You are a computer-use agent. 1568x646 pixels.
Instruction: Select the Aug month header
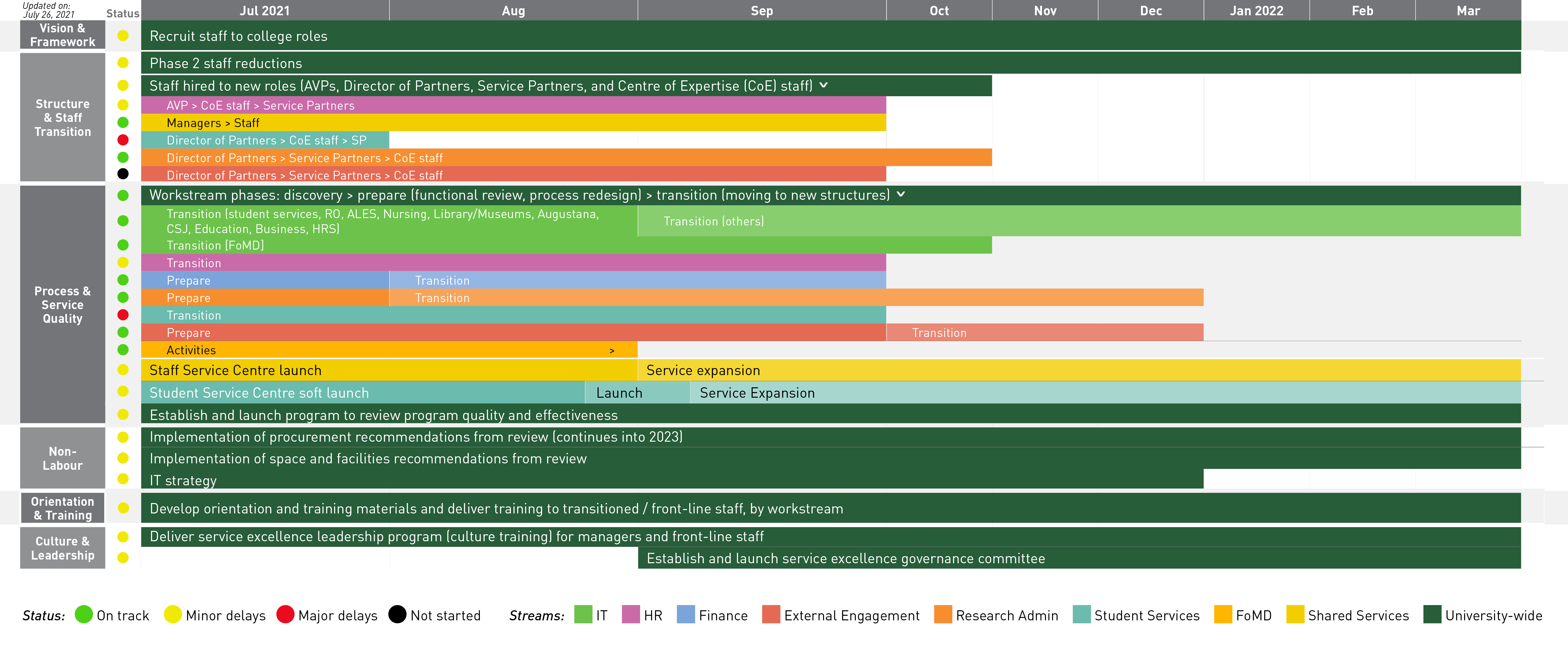coord(513,10)
